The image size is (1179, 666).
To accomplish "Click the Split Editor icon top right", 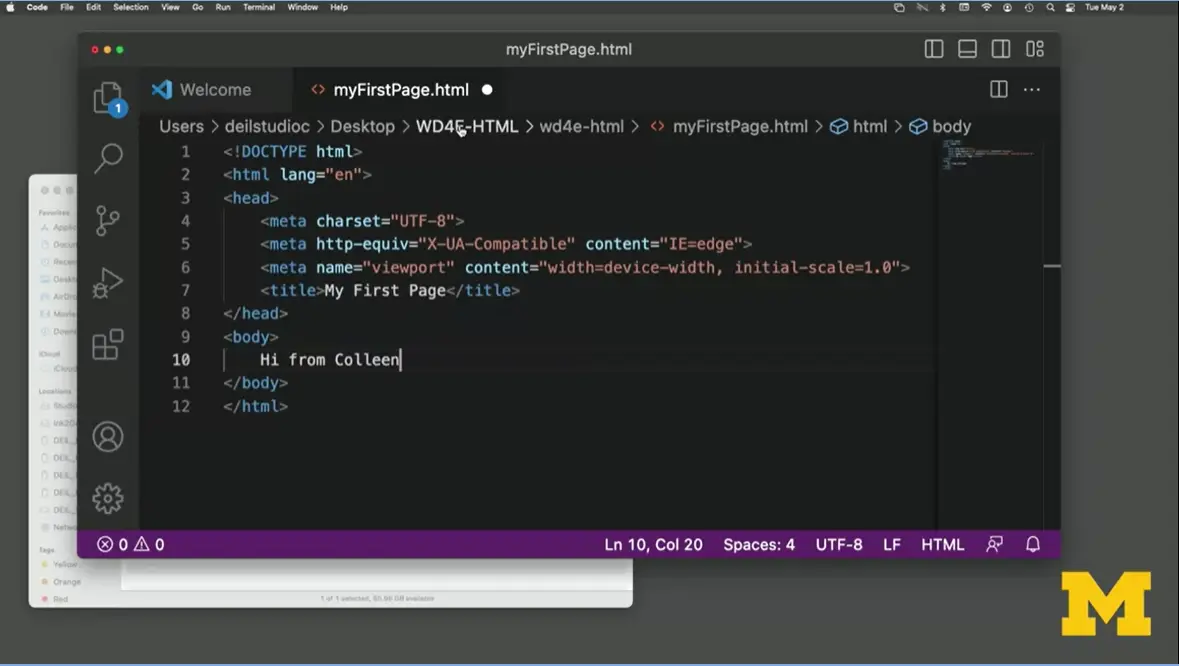I will pos(998,89).
